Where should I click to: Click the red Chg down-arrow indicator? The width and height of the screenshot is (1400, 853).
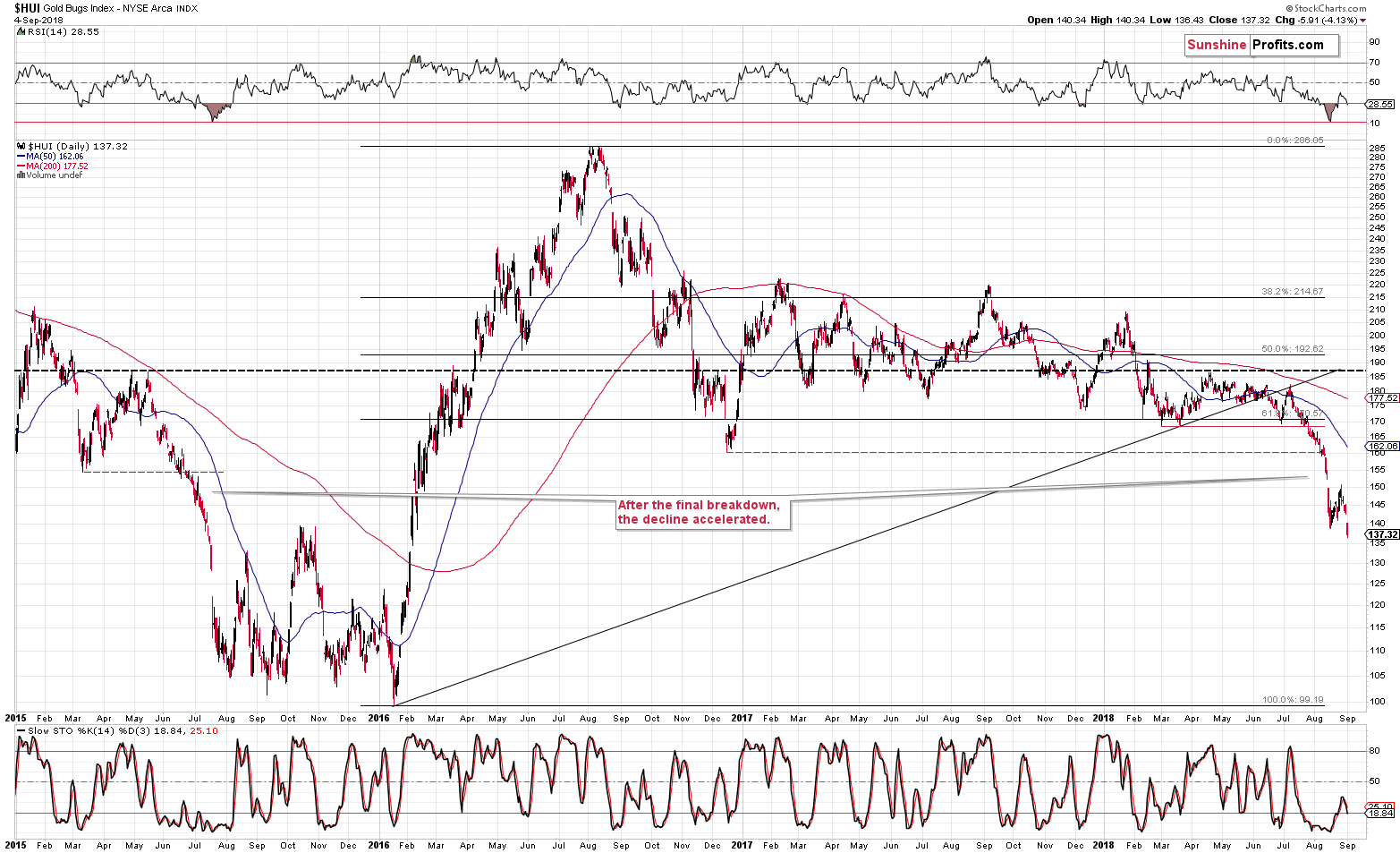[x=1362, y=20]
